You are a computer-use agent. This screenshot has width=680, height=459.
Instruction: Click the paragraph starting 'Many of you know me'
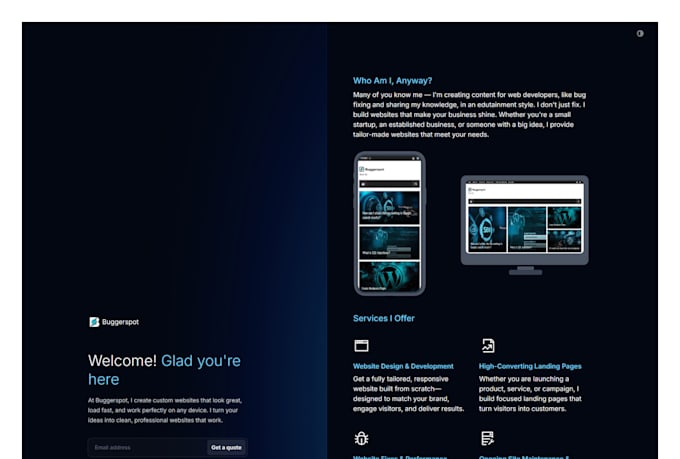click(x=469, y=115)
